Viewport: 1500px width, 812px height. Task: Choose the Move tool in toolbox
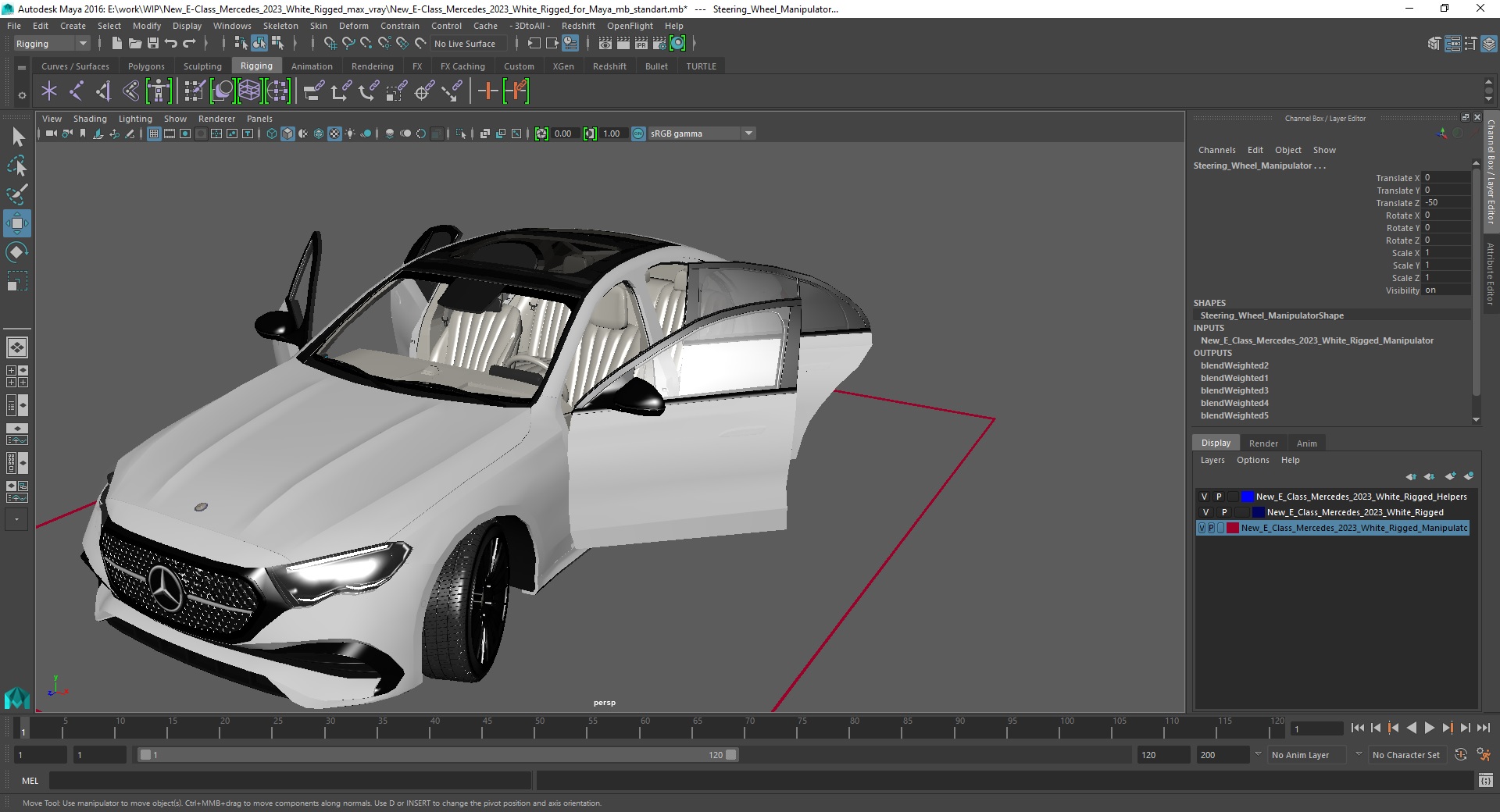pos(17,223)
